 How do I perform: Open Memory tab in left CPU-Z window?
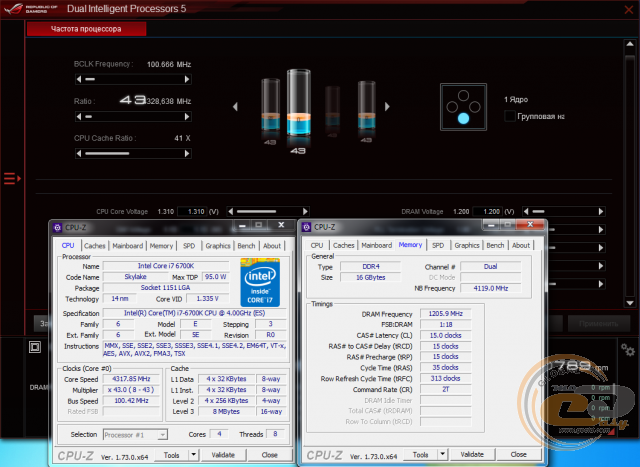pyautogui.click(x=161, y=246)
